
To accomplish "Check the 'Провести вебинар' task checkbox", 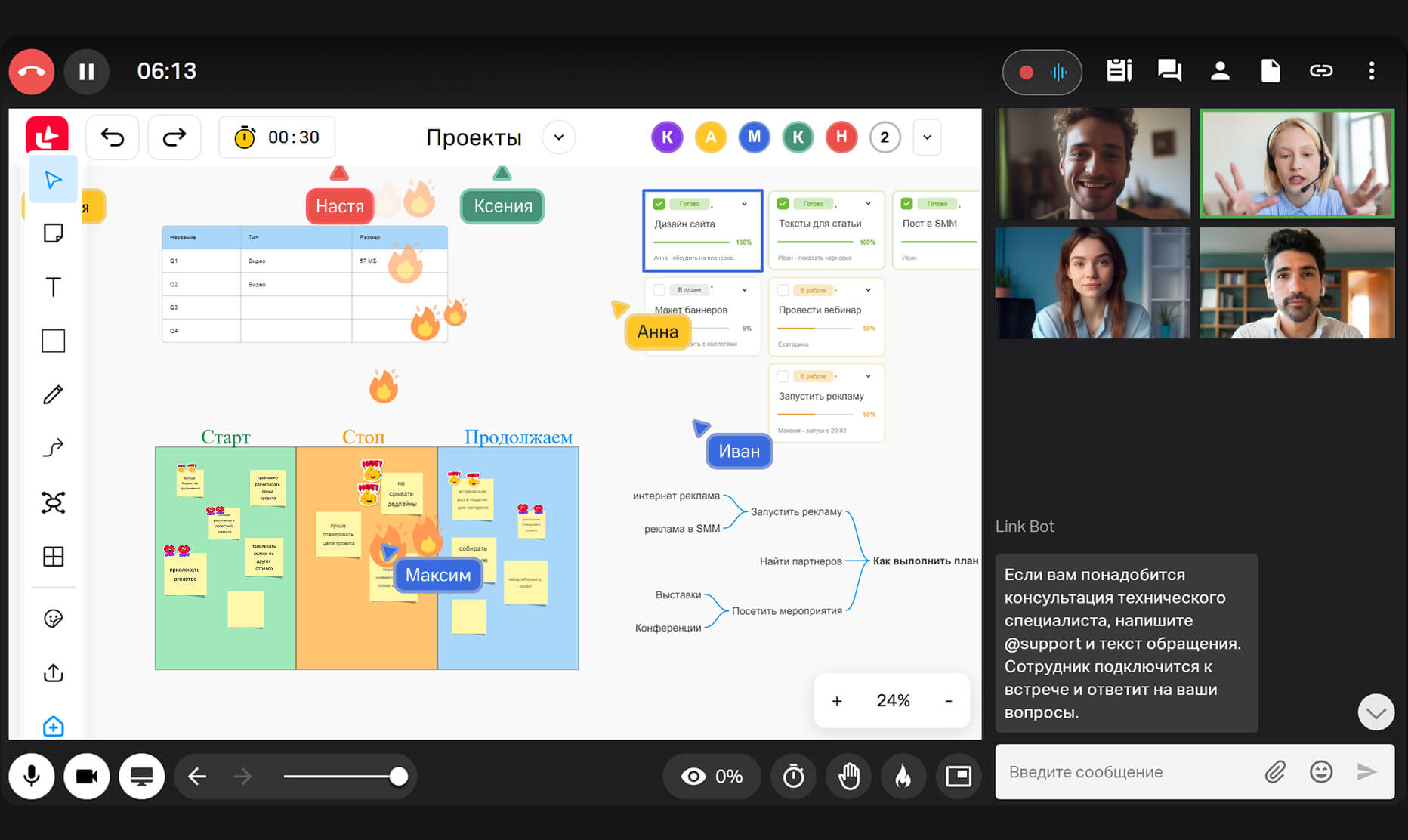I will 783,290.
